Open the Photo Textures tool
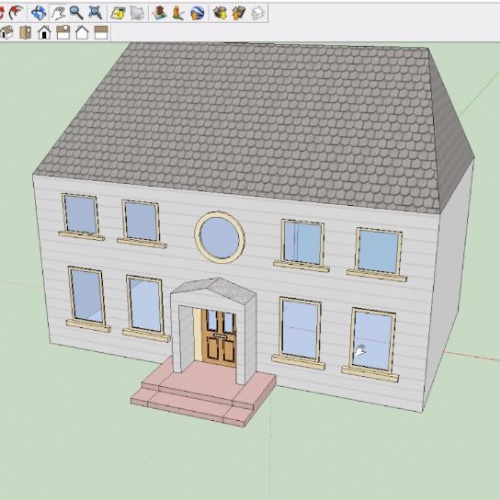The width and height of the screenshot is (500, 500). click(x=178, y=13)
